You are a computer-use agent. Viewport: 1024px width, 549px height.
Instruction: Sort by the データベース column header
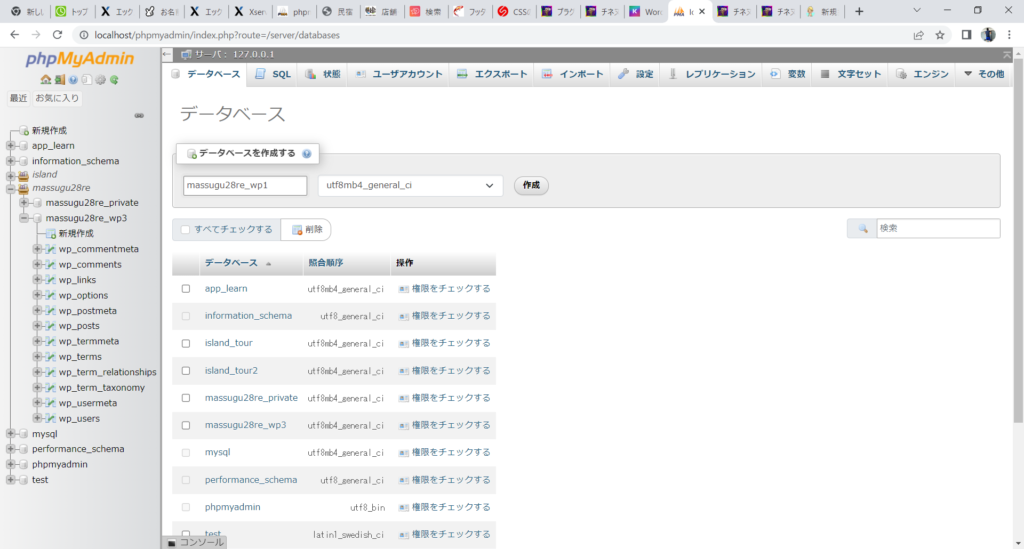pyautogui.click(x=231, y=263)
